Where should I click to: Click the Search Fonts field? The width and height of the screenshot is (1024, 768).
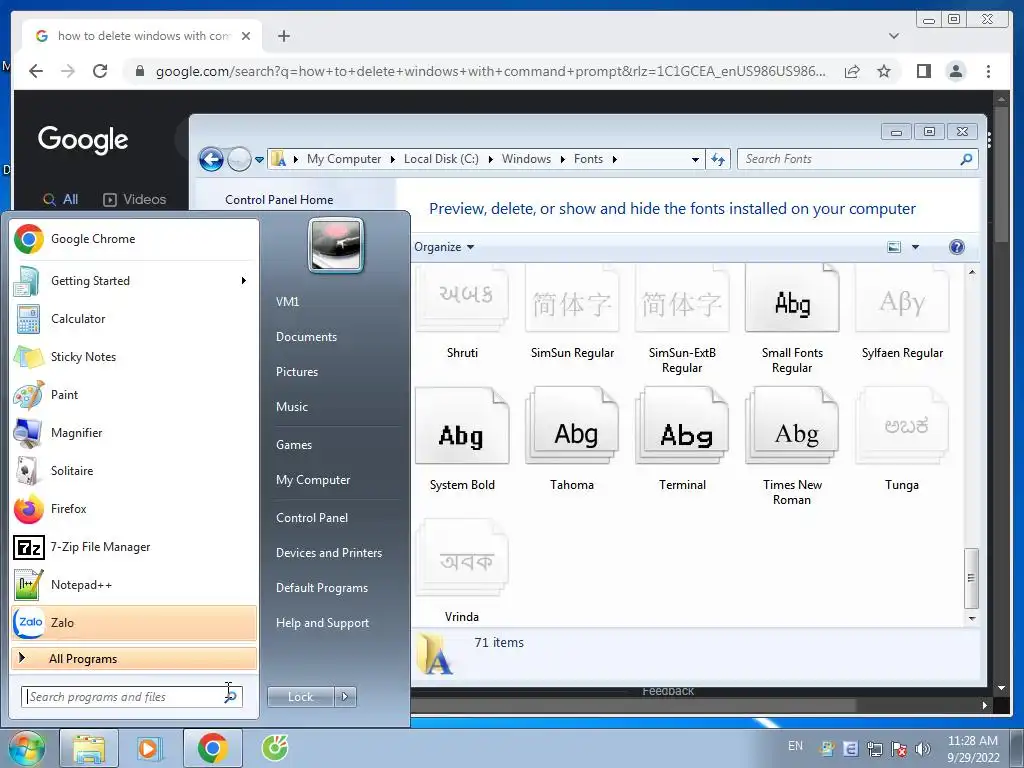[x=857, y=159]
